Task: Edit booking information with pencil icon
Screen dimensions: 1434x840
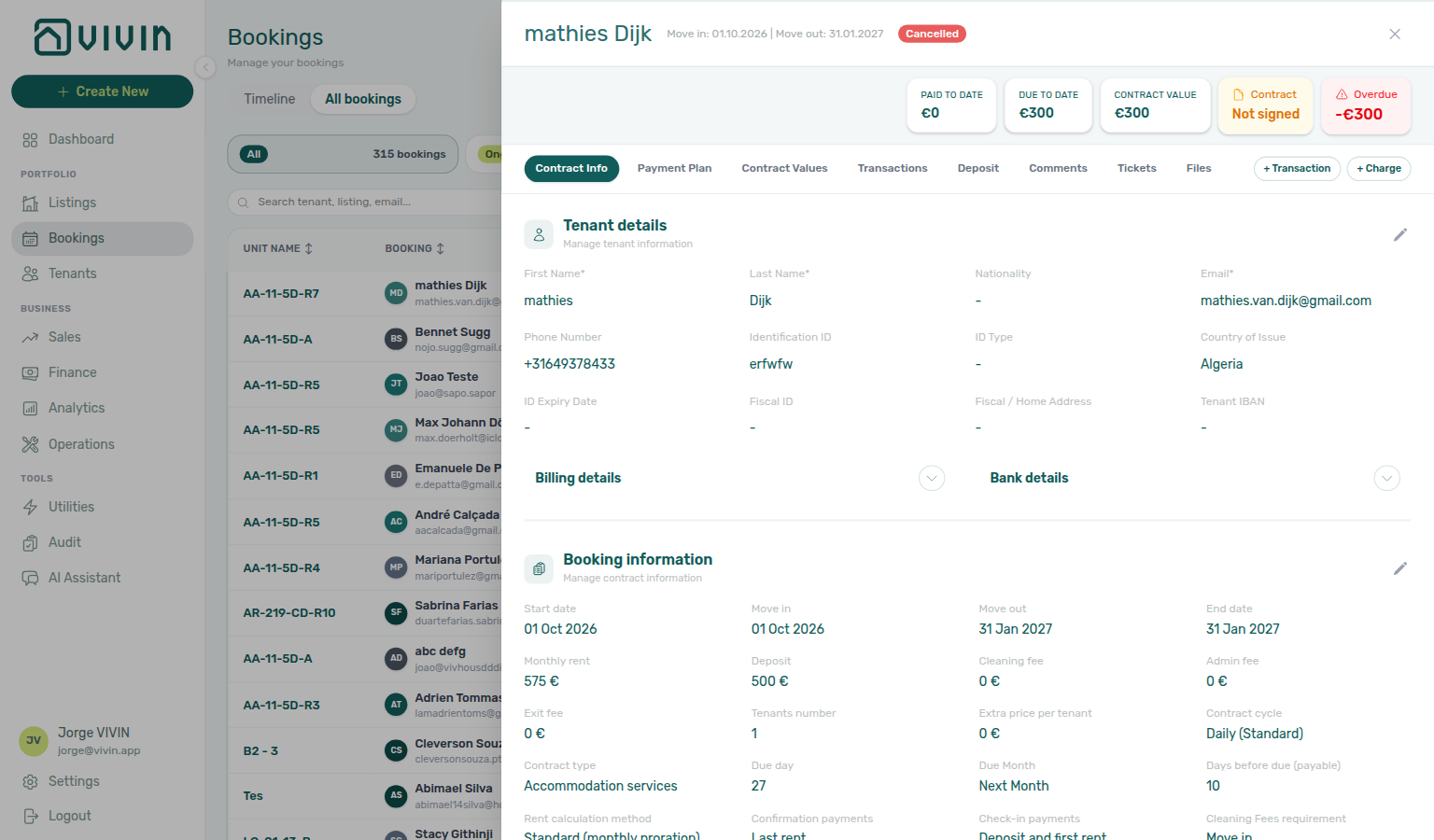Action: pos(1399,568)
